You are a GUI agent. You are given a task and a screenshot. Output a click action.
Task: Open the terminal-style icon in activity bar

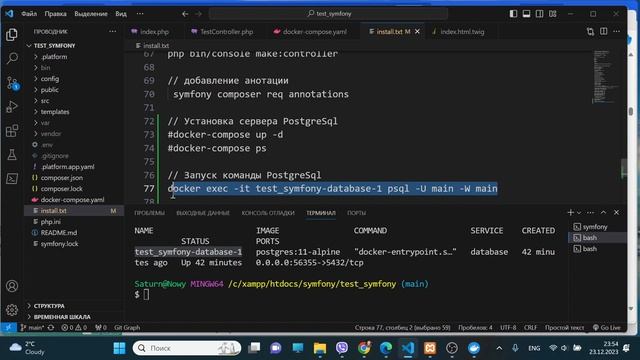tap(12, 179)
